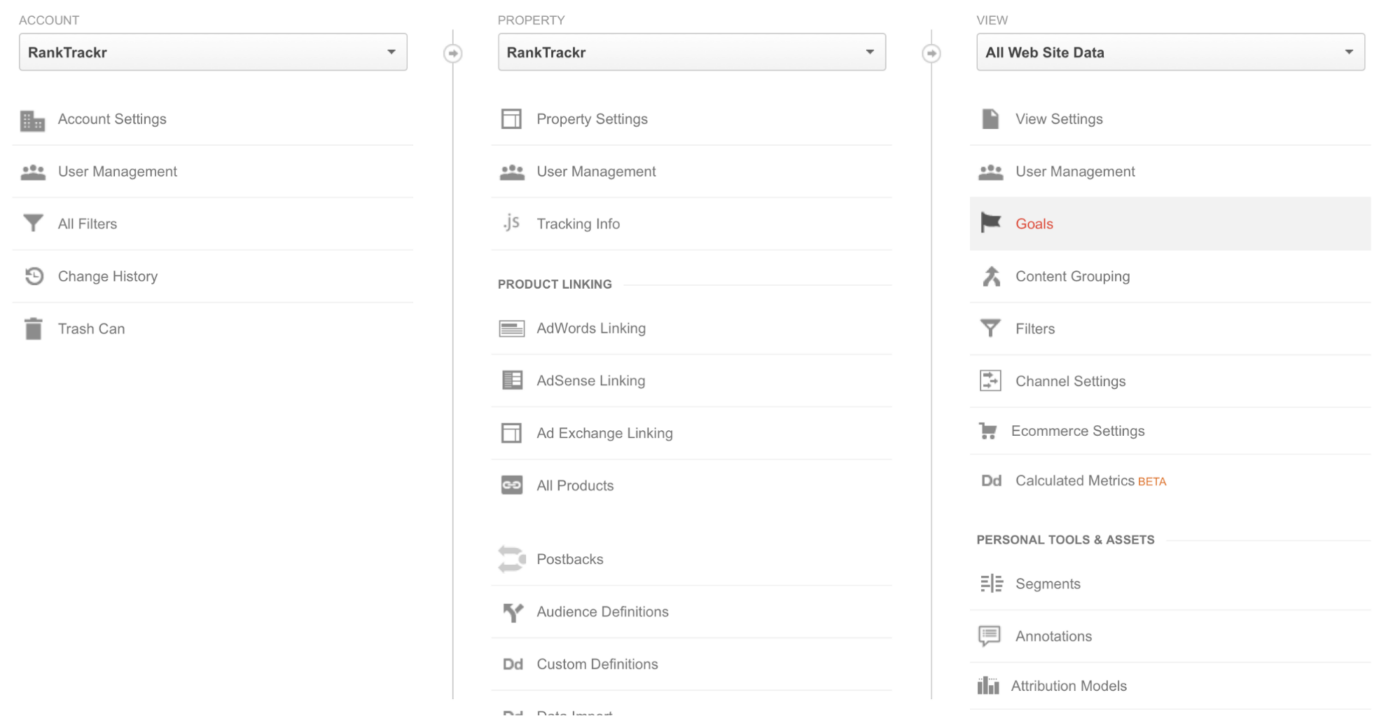Click the Account Settings building icon
This screenshot has height=716, width=1400.
[33, 120]
